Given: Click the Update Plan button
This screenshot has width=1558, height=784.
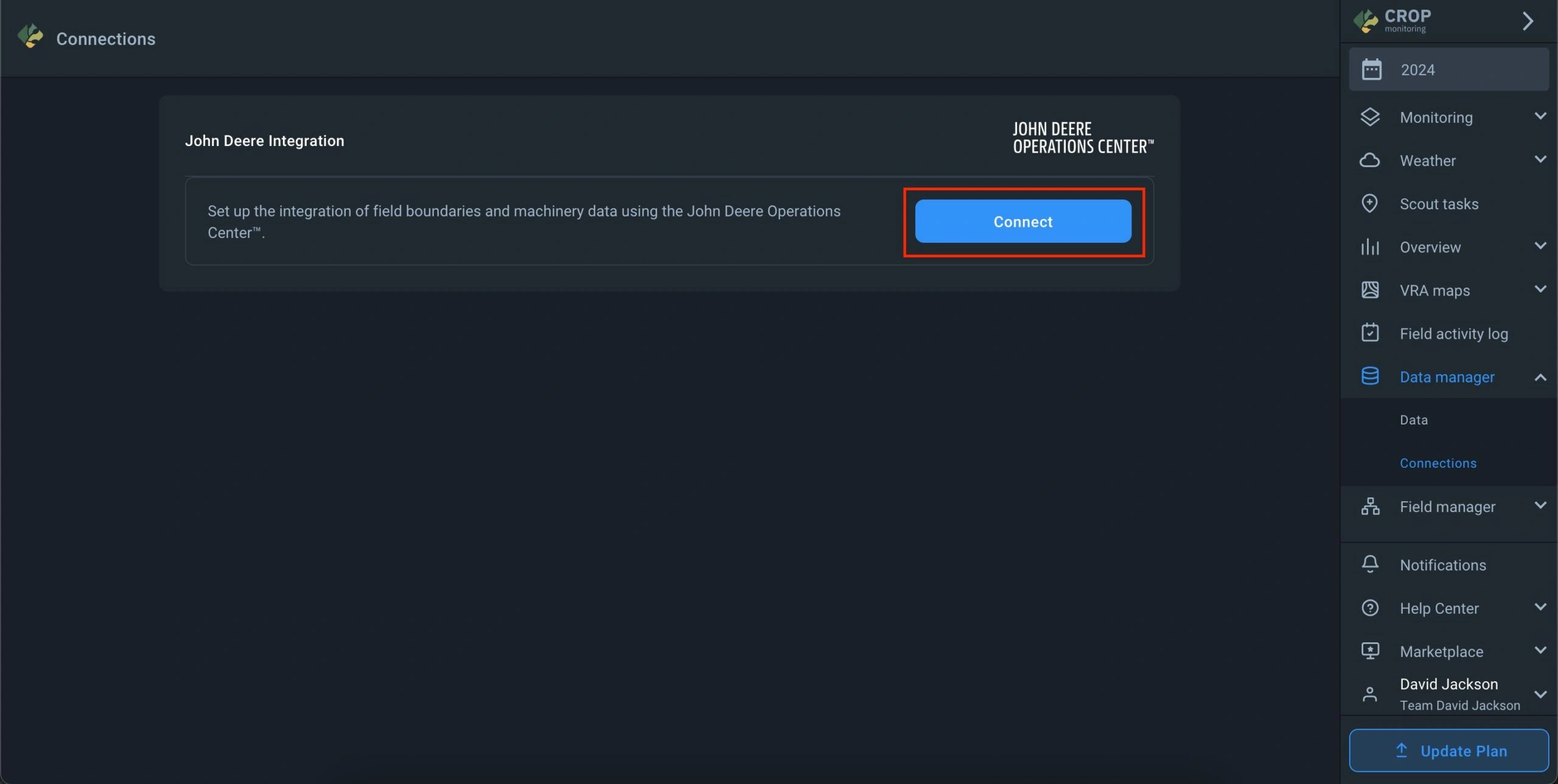Looking at the screenshot, I should point(1448,751).
